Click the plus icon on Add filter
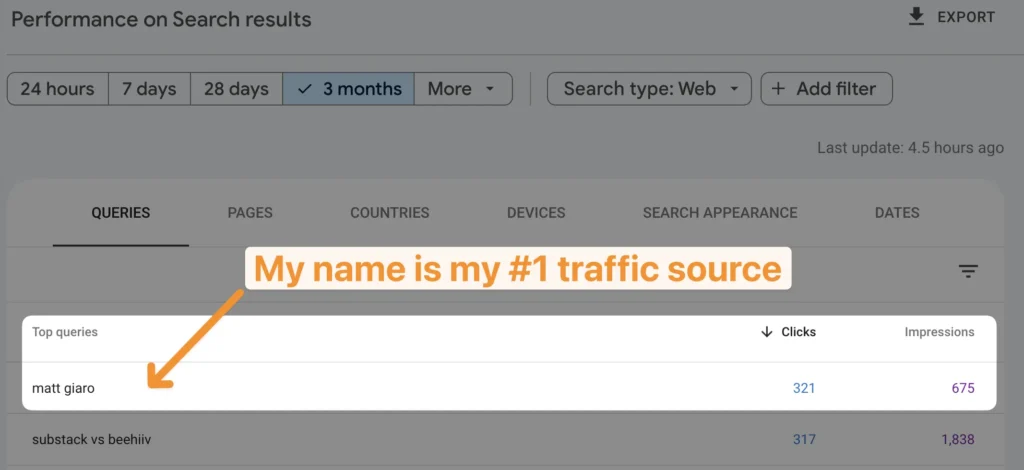The height and width of the screenshot is (470, 1024). coord(777,89)
